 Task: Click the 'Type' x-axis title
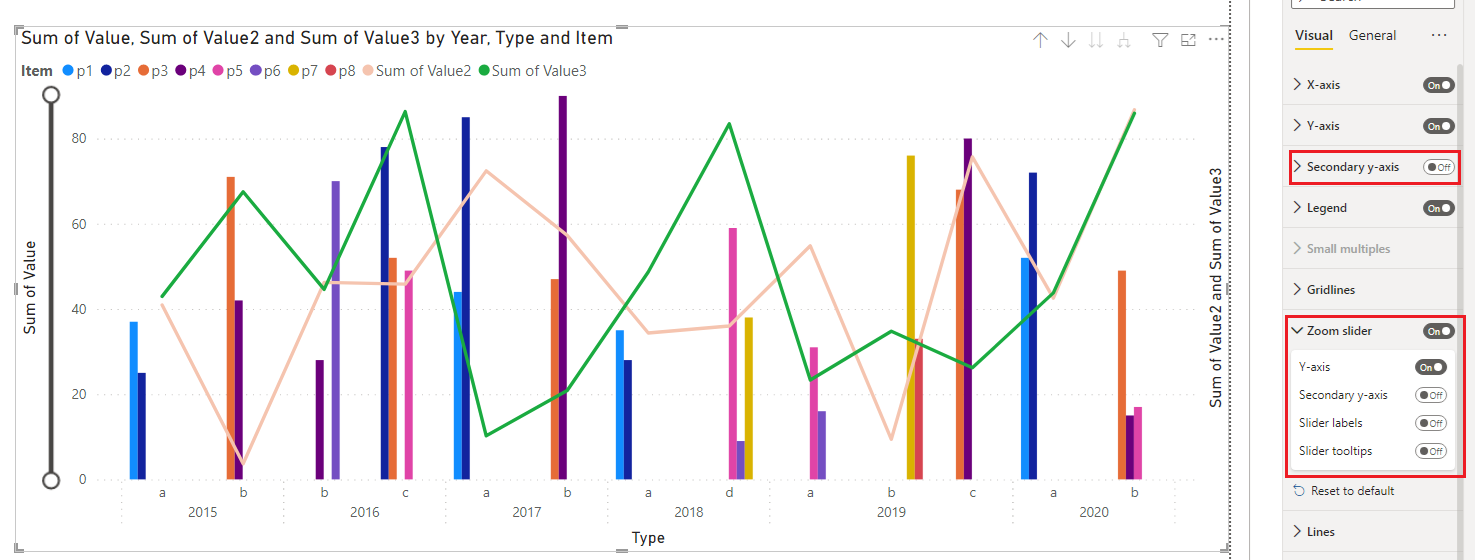click(x=648, y=538)
